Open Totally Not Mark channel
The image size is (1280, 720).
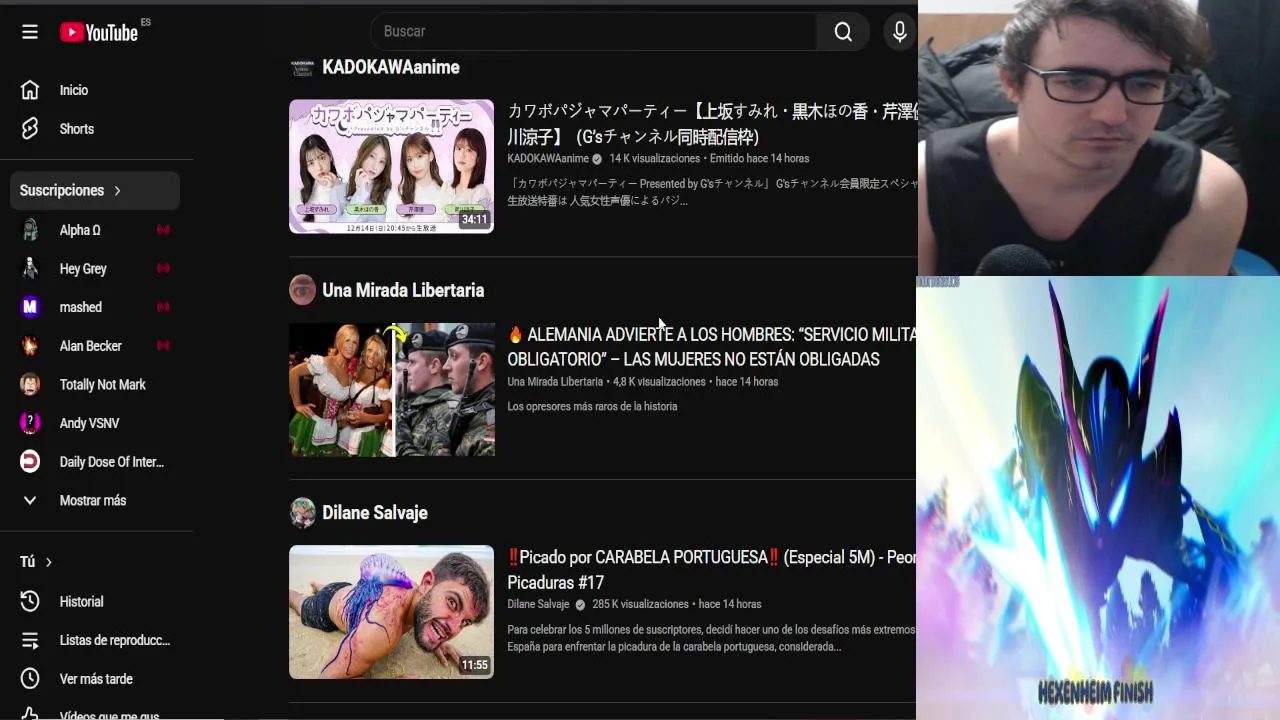[95, 384]
